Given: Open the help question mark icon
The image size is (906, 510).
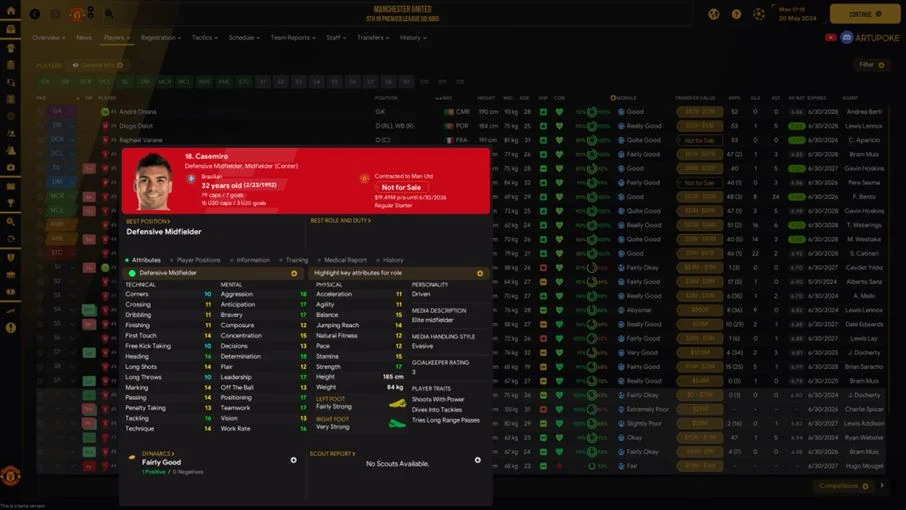Looking at the screenshot, I should (x=736, y=14).
